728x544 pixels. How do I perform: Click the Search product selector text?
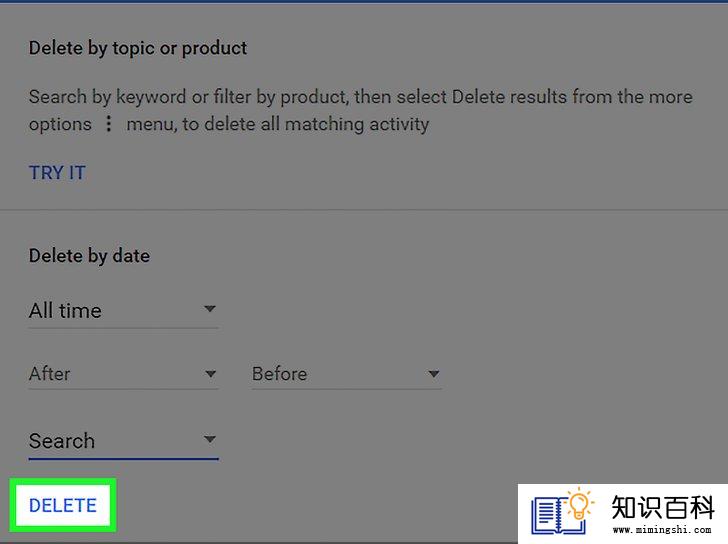[x=62, y=441]
